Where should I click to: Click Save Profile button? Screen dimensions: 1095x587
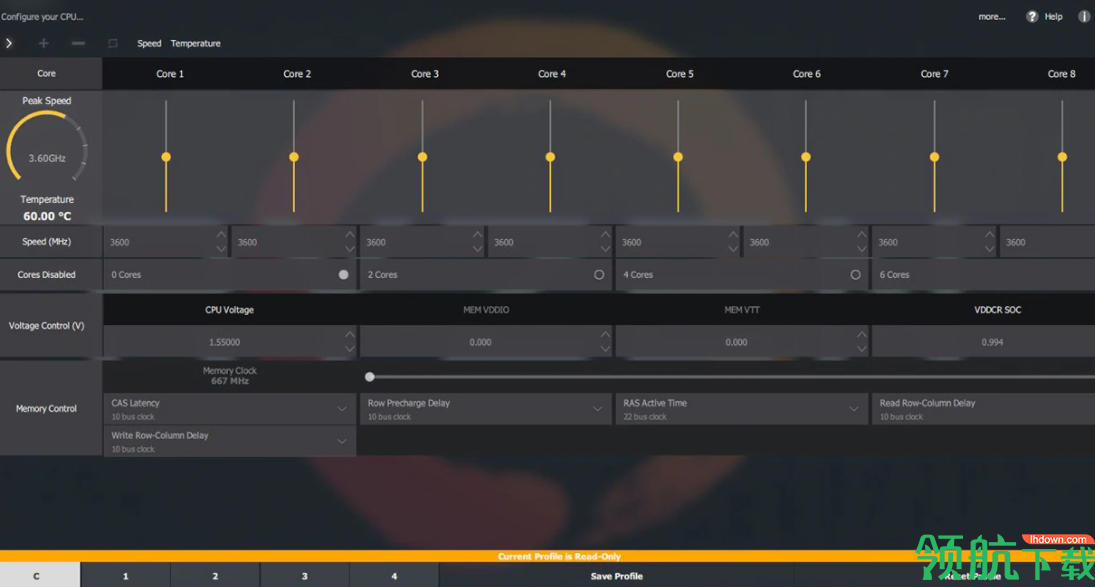tap(617, 575)
